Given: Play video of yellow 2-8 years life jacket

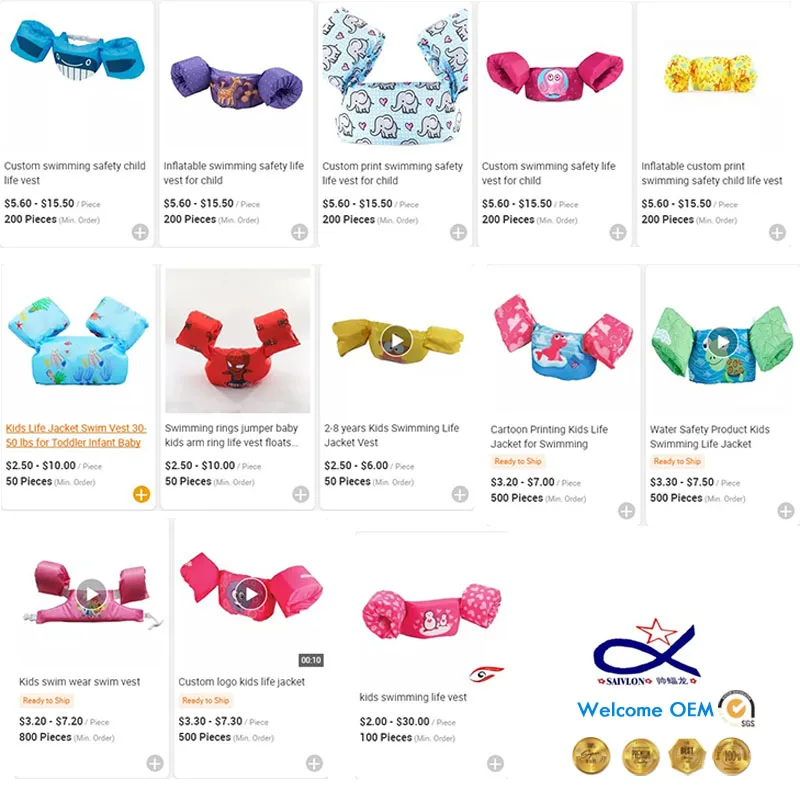Looking at the screenshot, I should click(396, 341).
